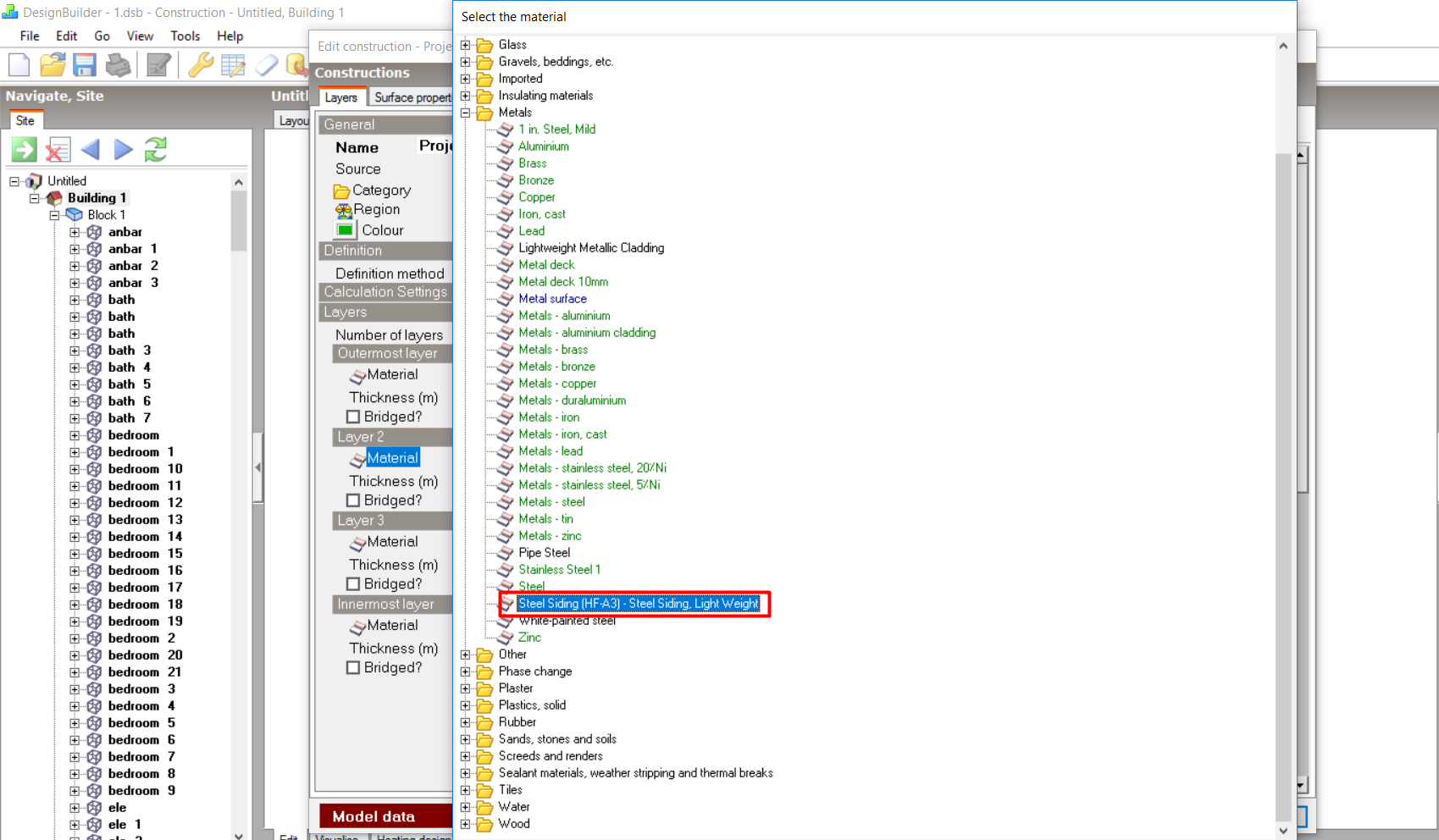The height and width of the screenshot is (840, 1439).
Task: Toggle Bridged? checkbox under Layer 3
Action: tap(353, 584)
